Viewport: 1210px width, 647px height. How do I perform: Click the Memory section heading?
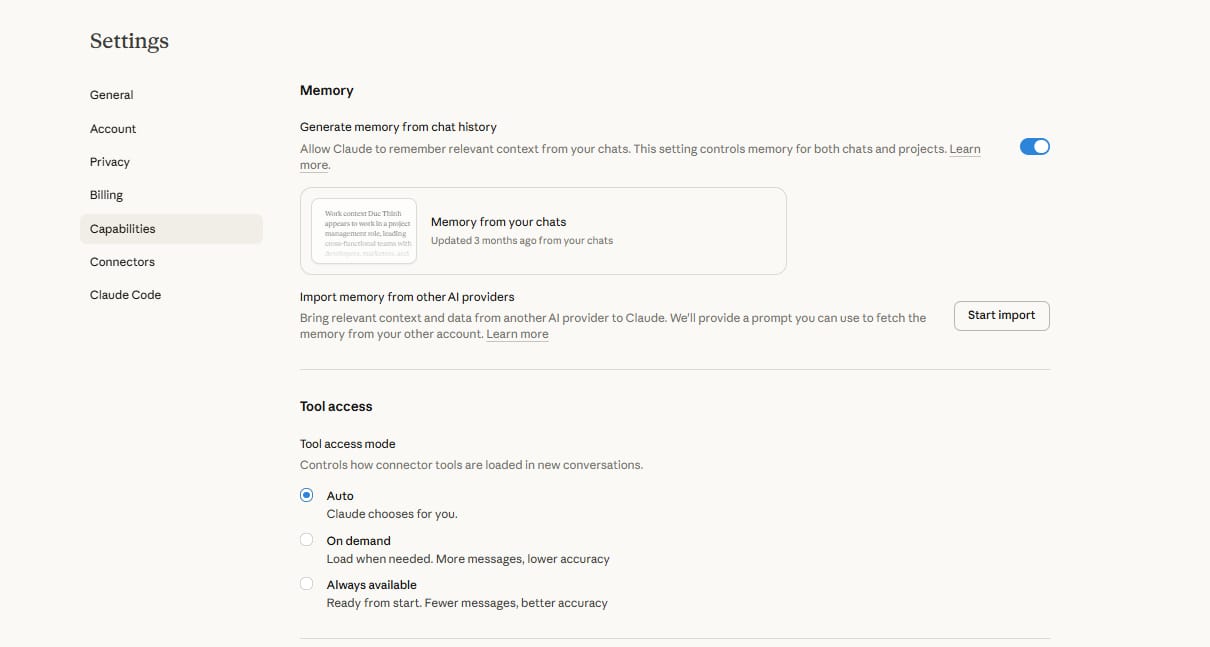(x=327, y=90)
